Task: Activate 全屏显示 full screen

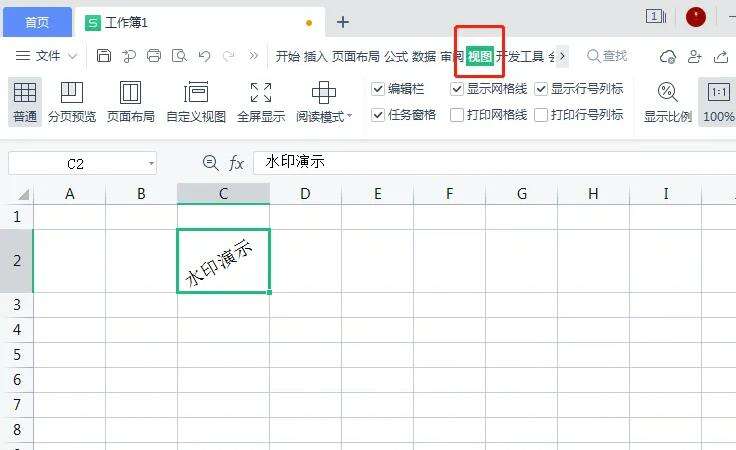Action: click(x=261, y=102)
